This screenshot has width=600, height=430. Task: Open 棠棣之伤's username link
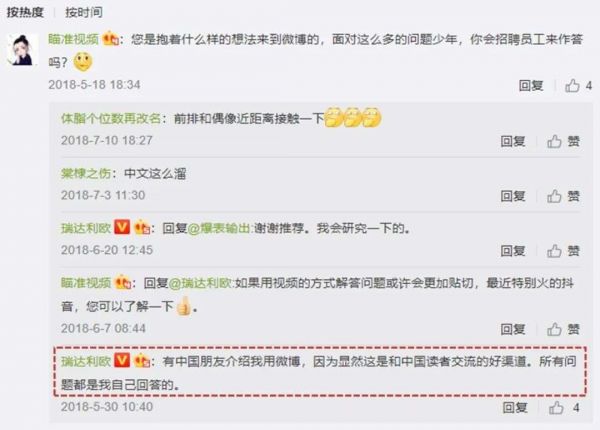click(x=86, y=174)
